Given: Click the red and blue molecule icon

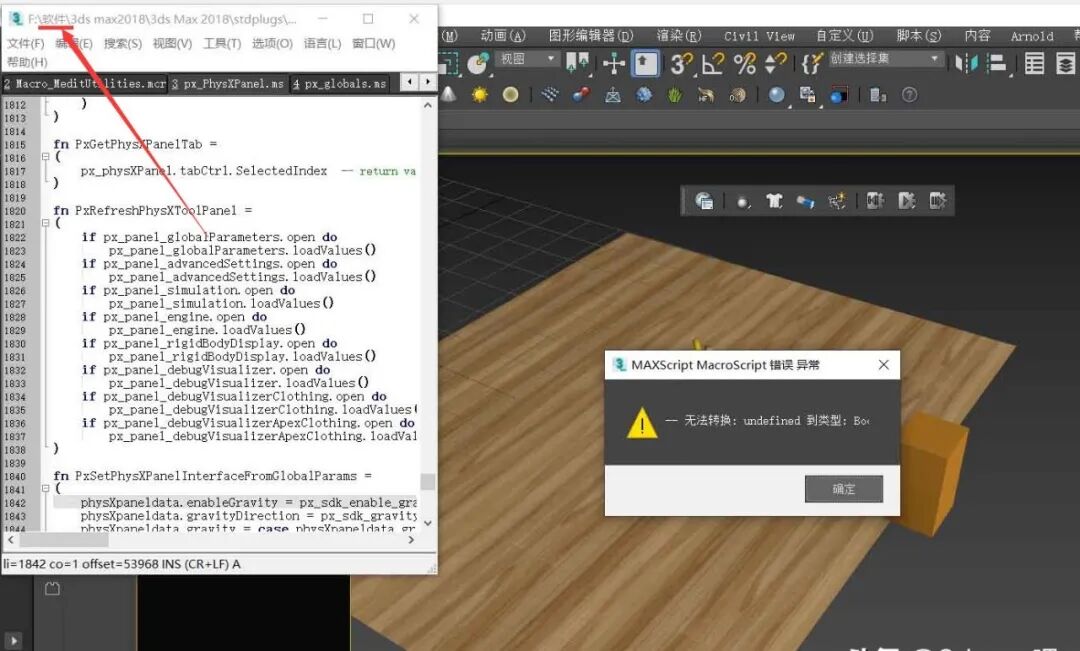Looking at the screenshot, I should 581,95.
